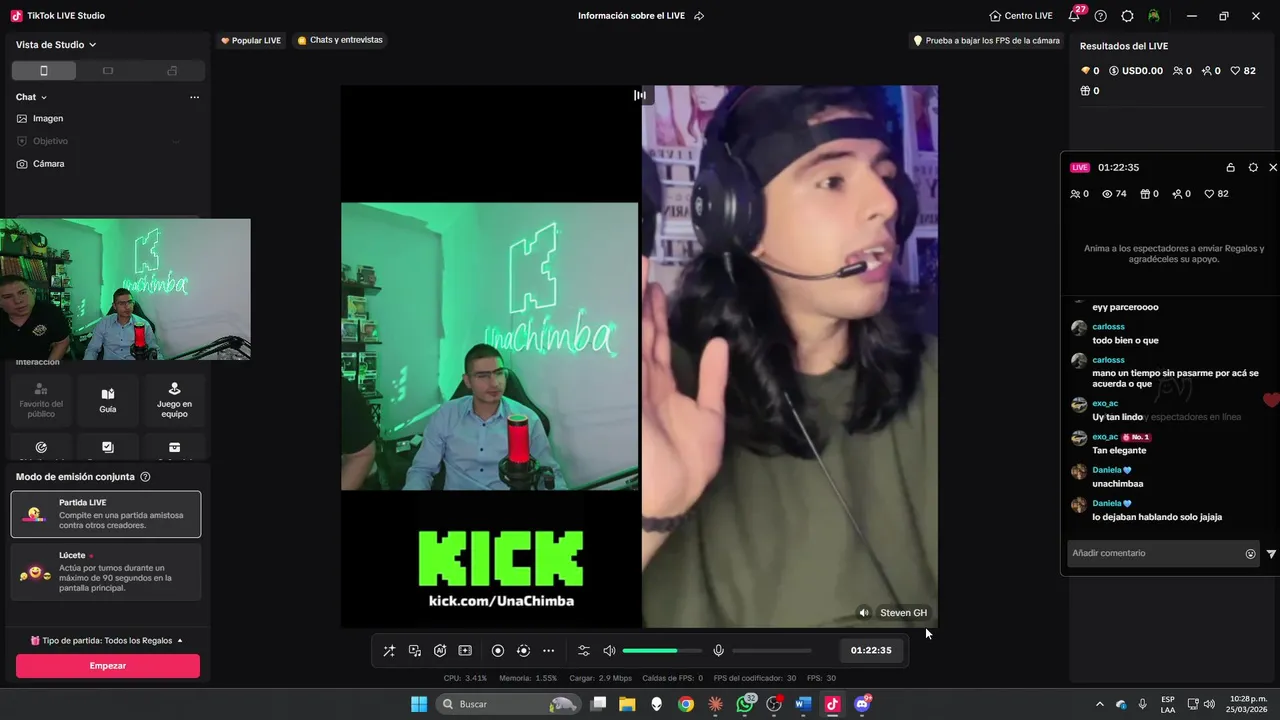This screenshot has height=720, width=1280.
Task: Expand Tipo de partida: Todos los Regalos
Action: click(x=107, y=640)
